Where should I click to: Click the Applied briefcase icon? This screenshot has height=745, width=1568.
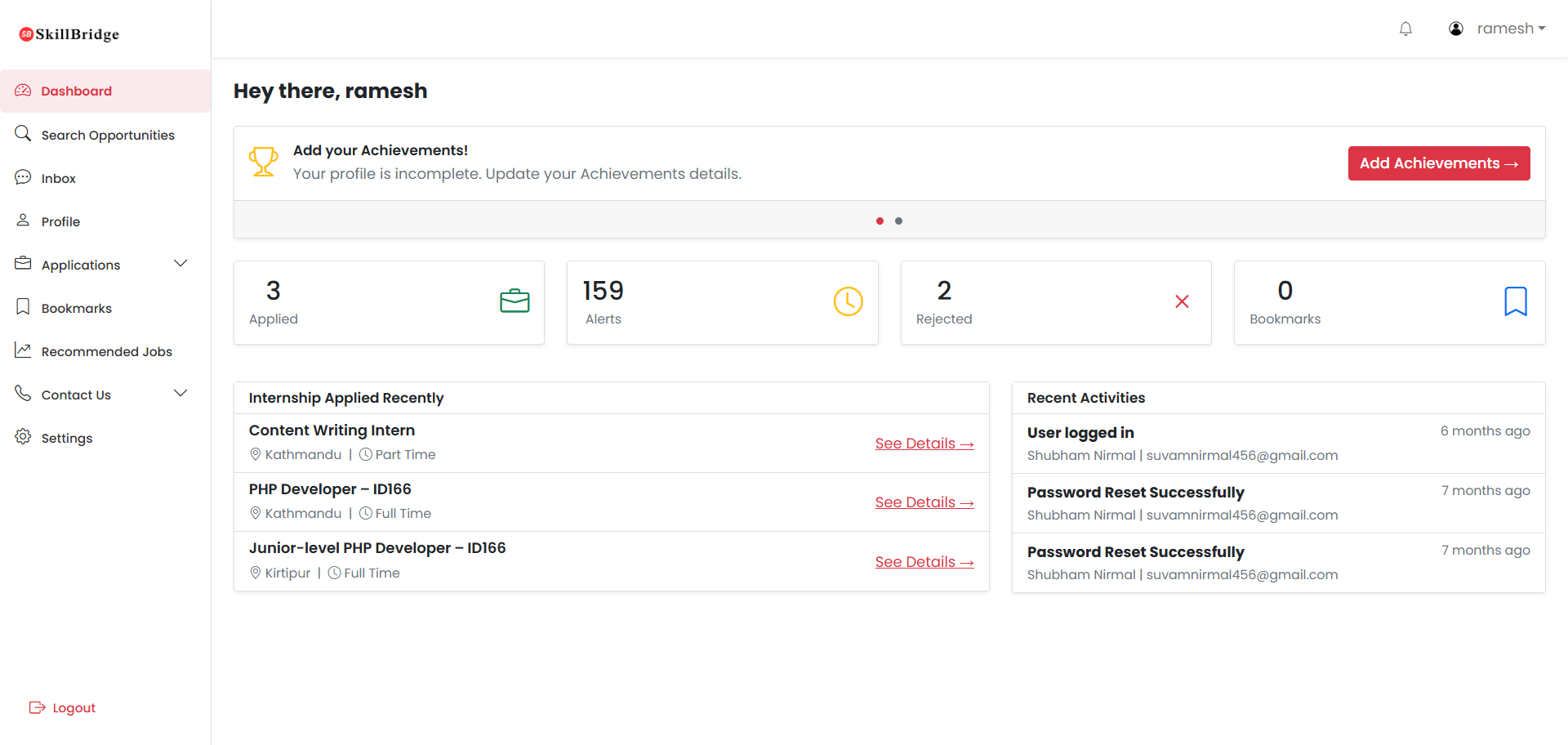click(514, 301)
